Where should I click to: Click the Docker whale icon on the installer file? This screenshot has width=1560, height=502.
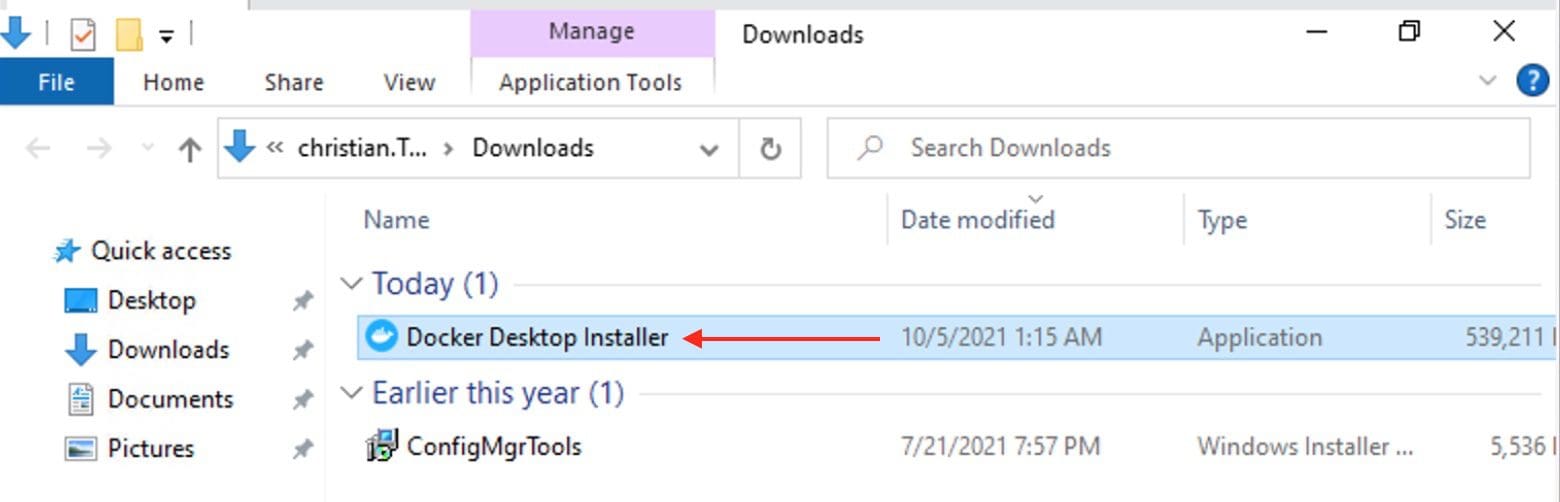click(x=382, y=338)
